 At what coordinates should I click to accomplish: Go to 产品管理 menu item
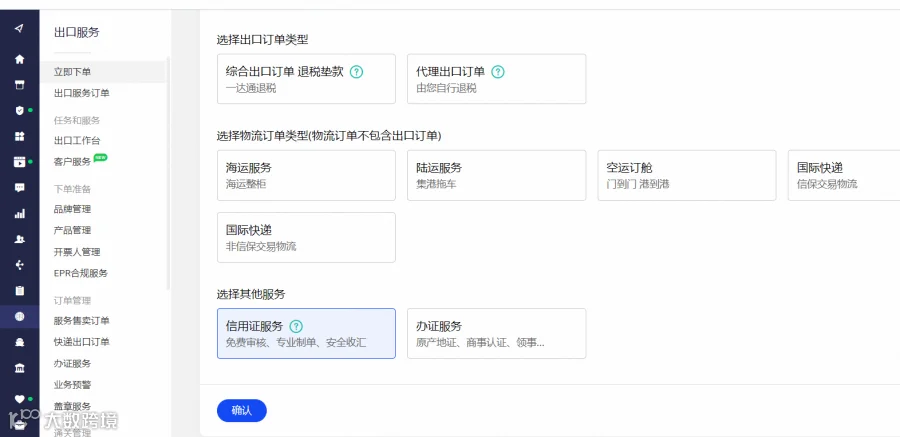pyautogui.click(x=72, y=230)
